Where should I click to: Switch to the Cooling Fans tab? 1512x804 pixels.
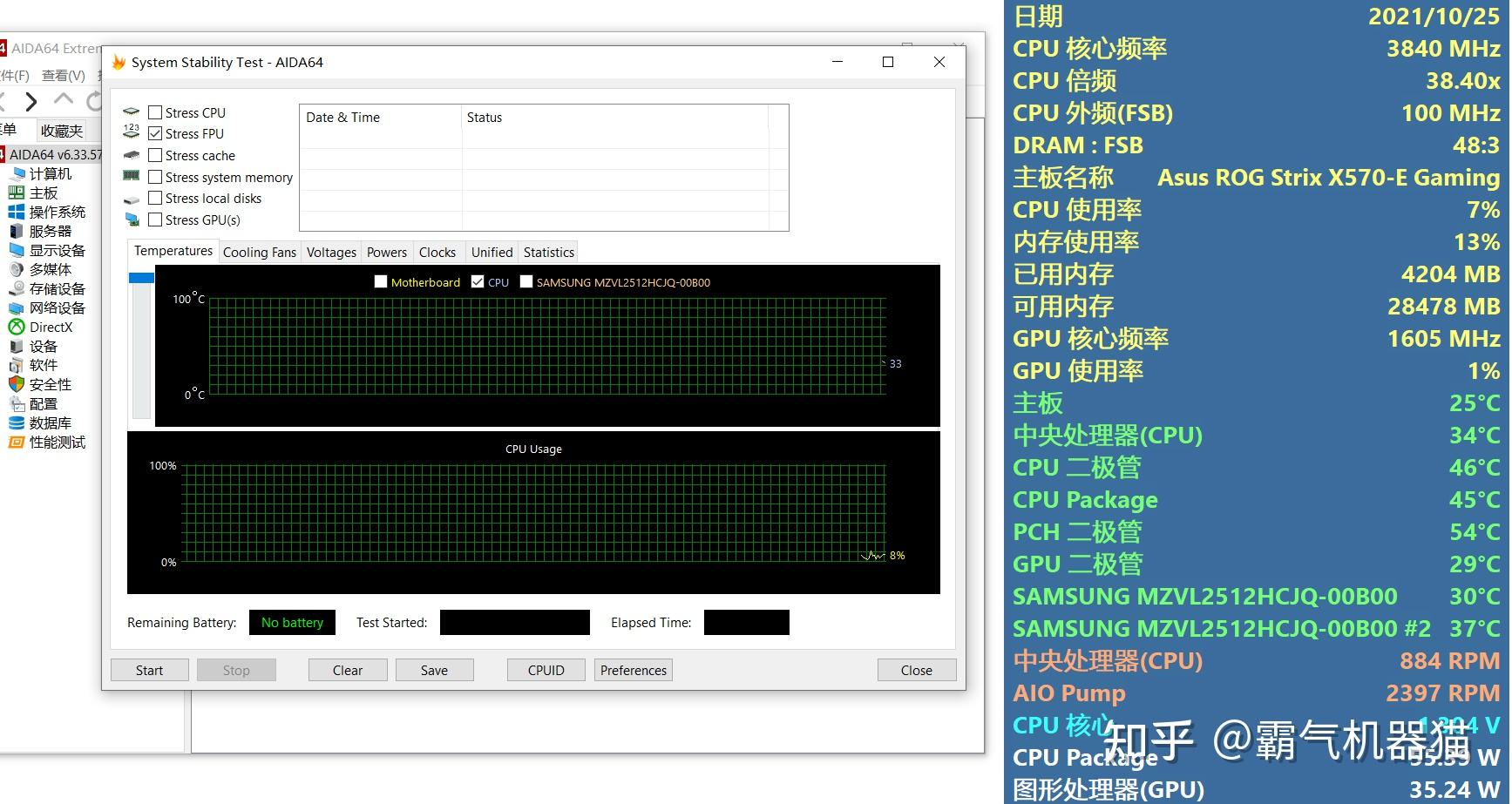pos(260,253)
